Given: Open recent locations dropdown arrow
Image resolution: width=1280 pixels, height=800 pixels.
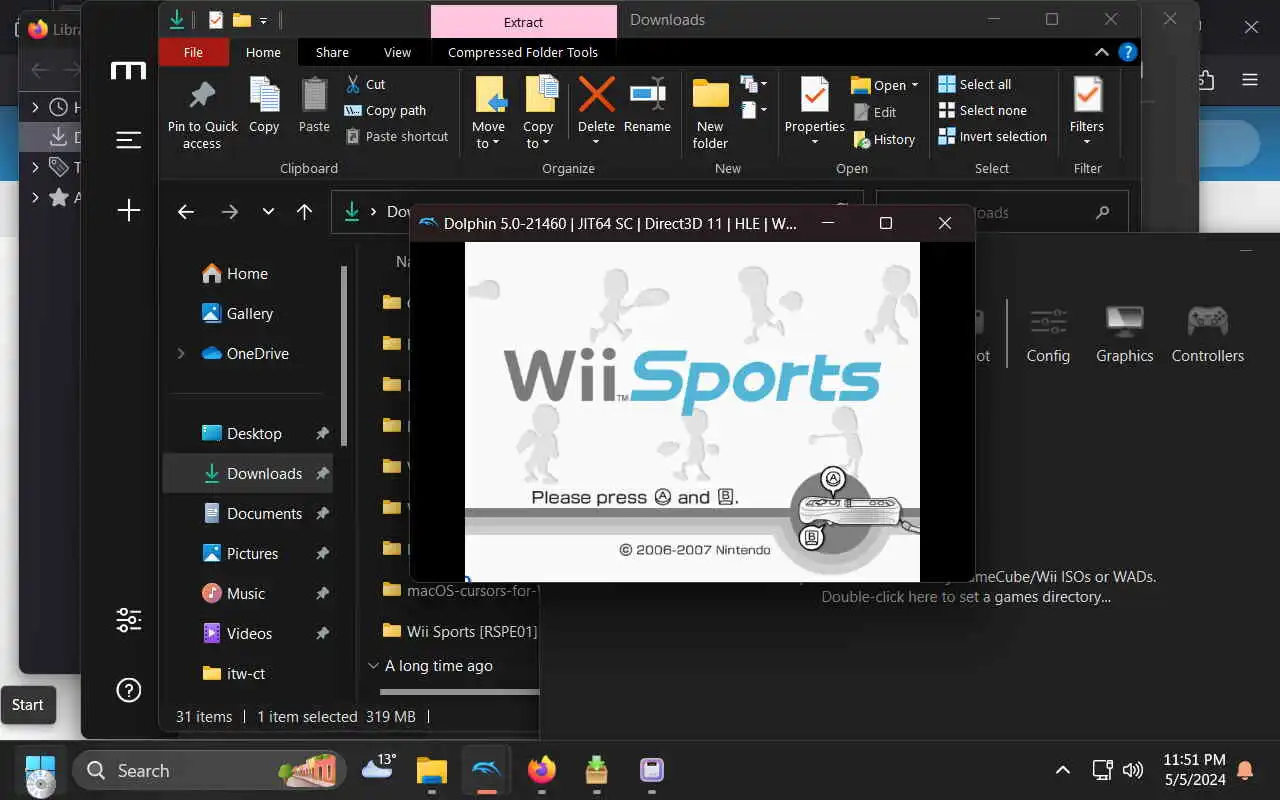Looking at the screenshot, I should click(268, 211).
